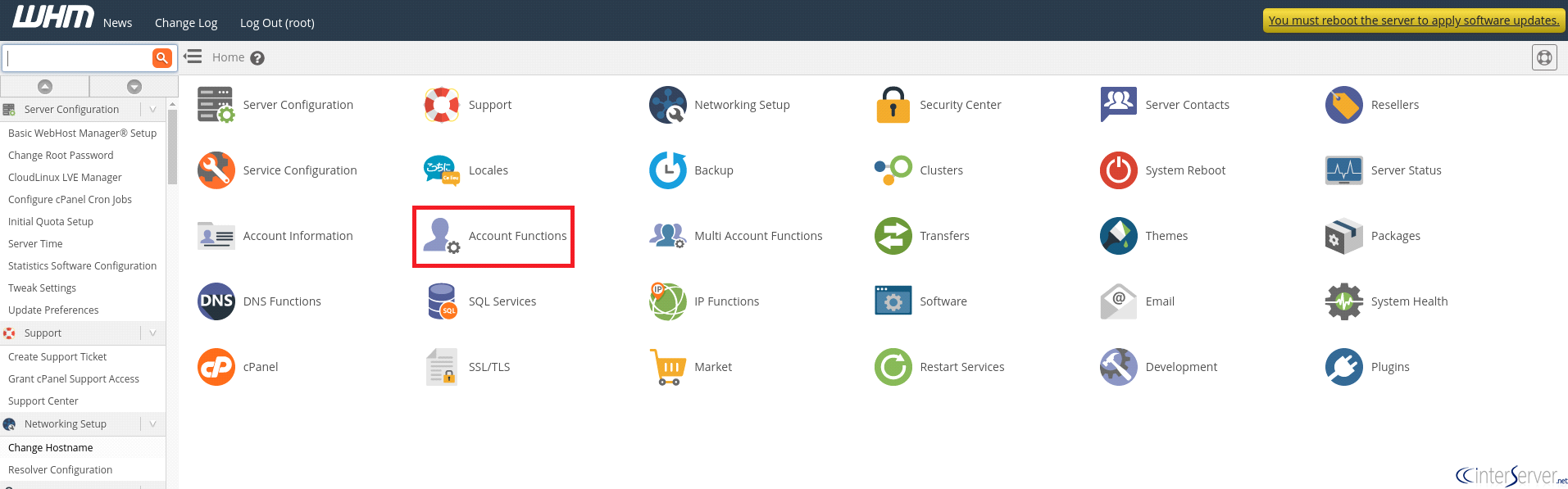Click the reboot server notification link
This screenshot has height=489, width=1568.
[1414, 20]
